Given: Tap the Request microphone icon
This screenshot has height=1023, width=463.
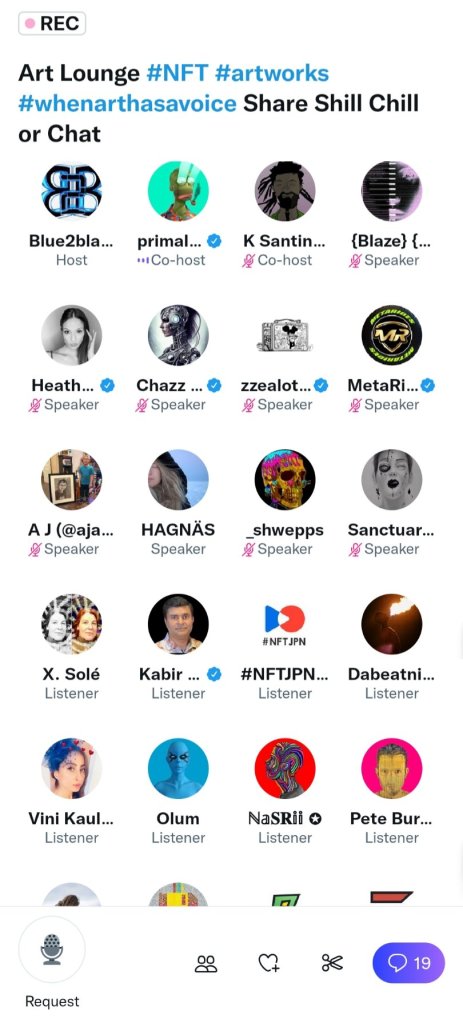Looking at the screenshot, I should click(52, 949).
